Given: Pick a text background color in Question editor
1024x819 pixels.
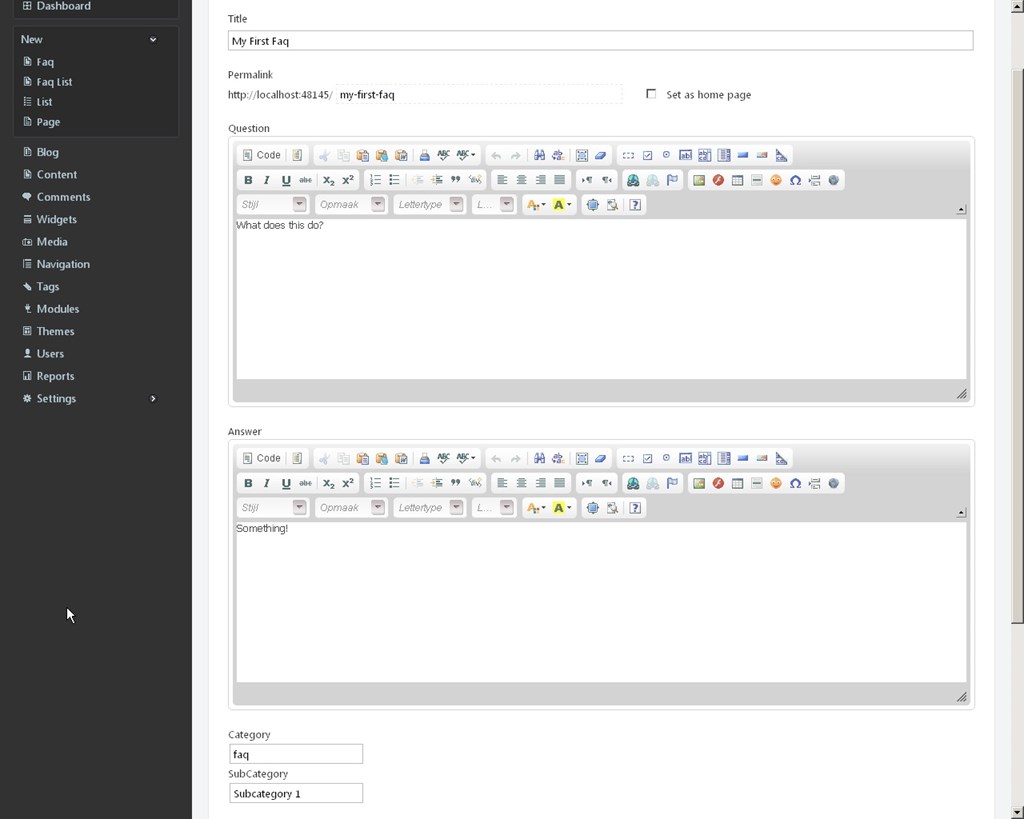Looking at the screenshot, I should [562, 205].
